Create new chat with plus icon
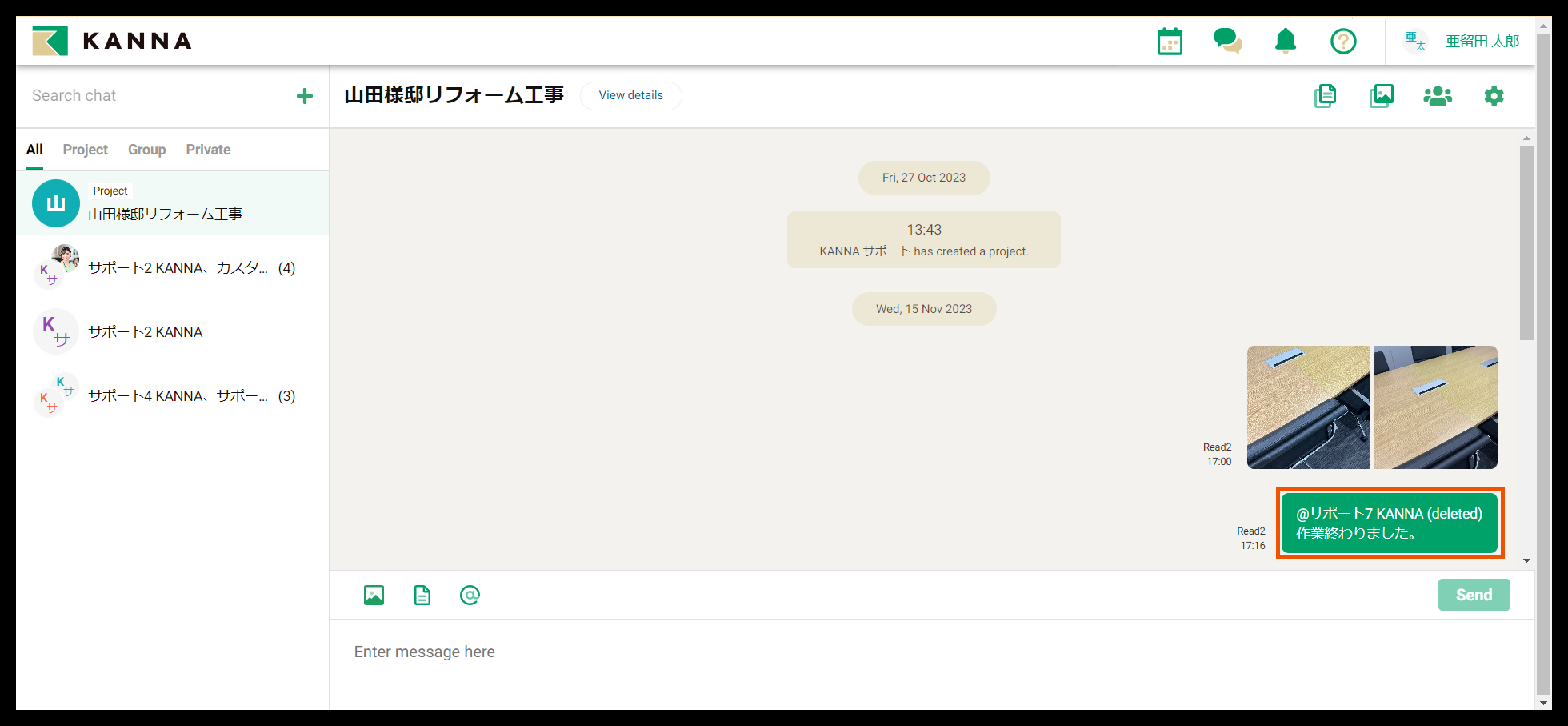Image resolution: width=1568 pixels, height=726 pixels. point(305,96)
